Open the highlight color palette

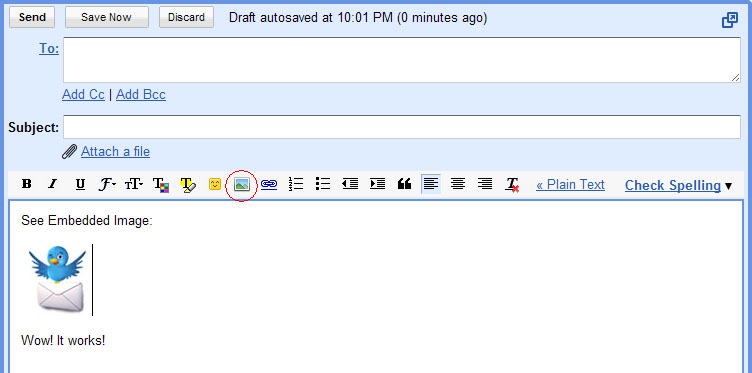pos(188,185)
